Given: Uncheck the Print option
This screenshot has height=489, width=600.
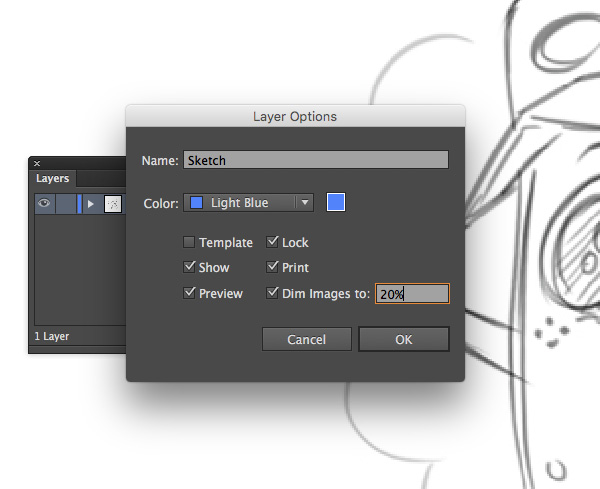Looking at the screenshot, I should [x=272, y=268].
